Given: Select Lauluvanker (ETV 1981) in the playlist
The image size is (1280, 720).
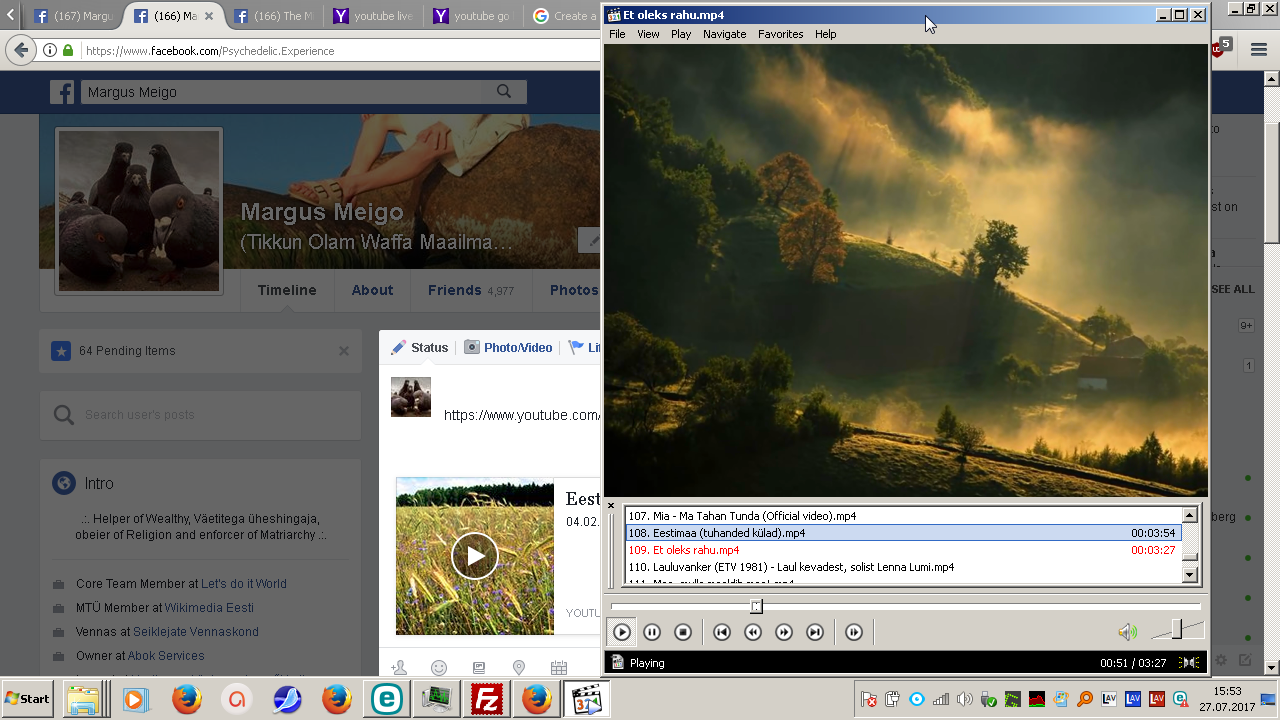Looking at the screenshot, I should pos(790,567).
